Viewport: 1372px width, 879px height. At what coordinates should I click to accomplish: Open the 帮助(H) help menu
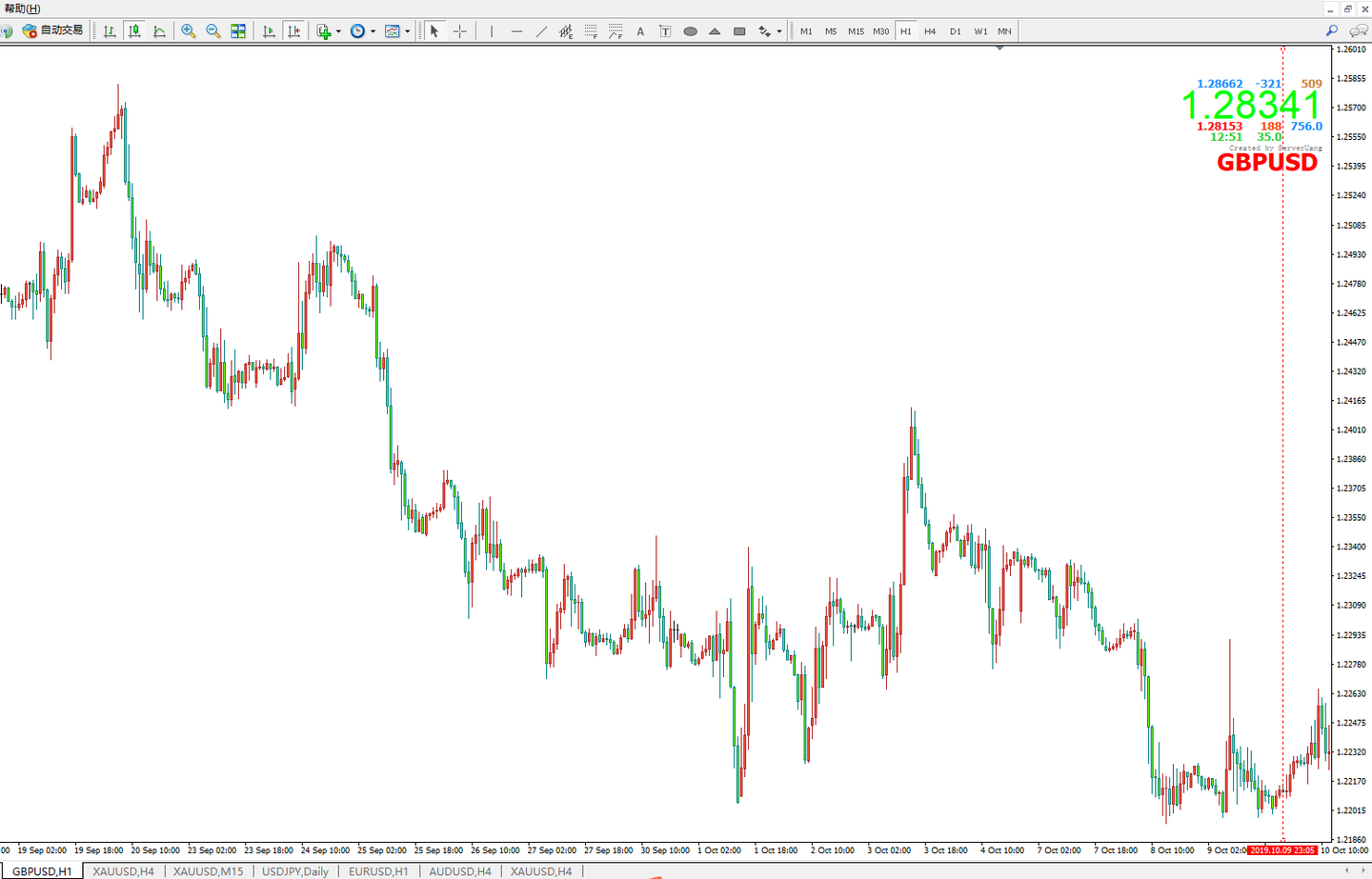pos(23,9)
